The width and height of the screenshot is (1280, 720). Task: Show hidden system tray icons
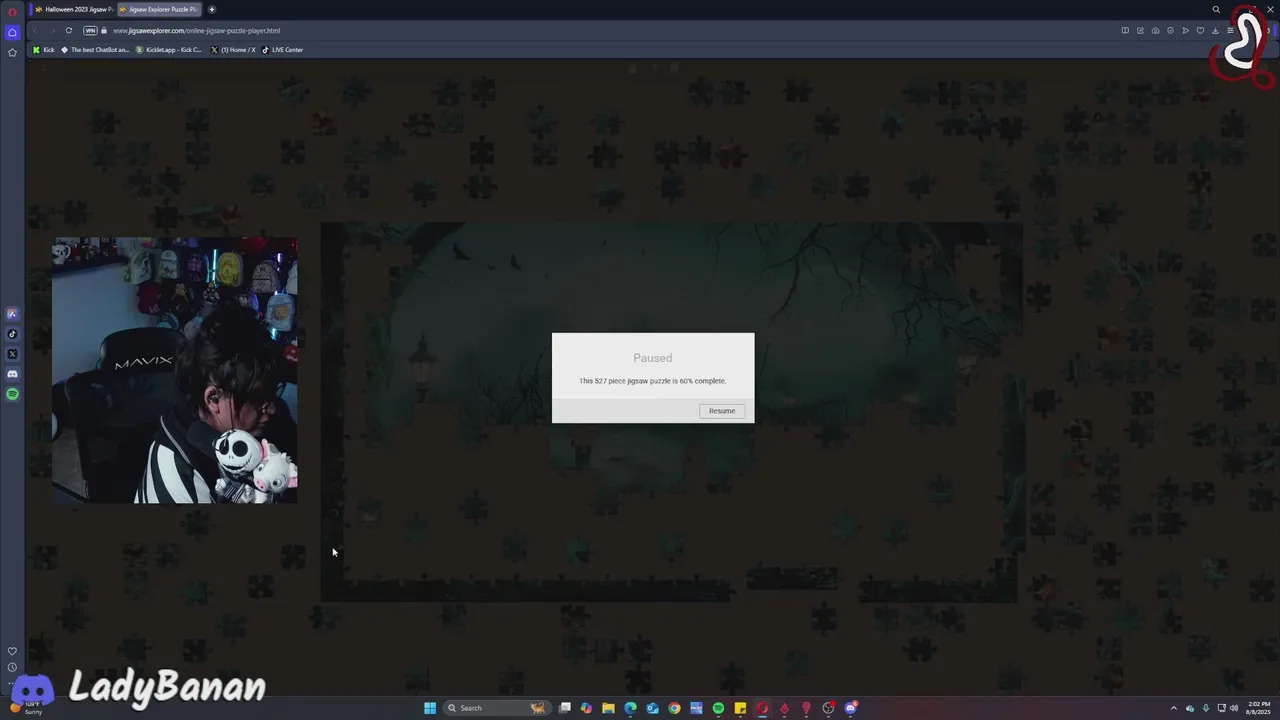tap(1174, 708)
